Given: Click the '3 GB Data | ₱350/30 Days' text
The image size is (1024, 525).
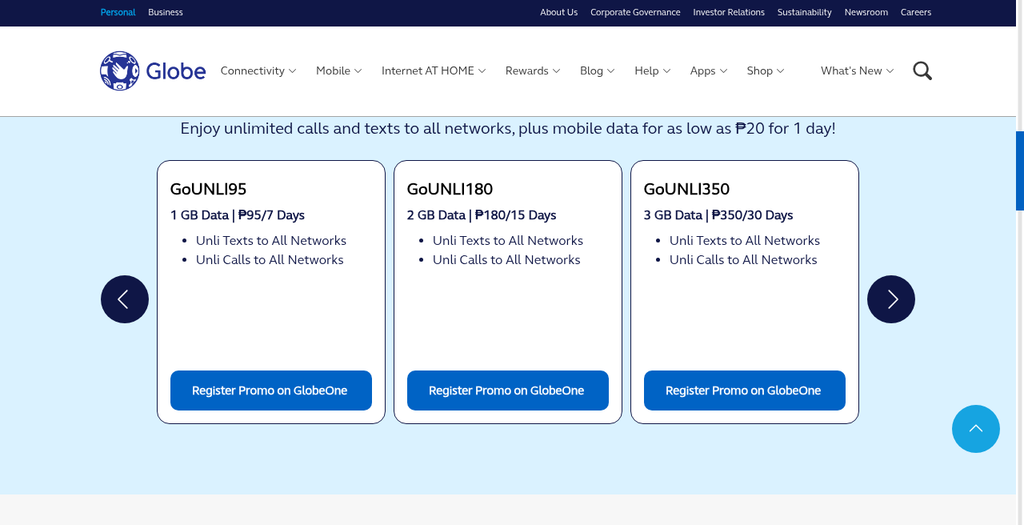Looking at the screenshot, I should pyautogui.click(x=718, y=215).
